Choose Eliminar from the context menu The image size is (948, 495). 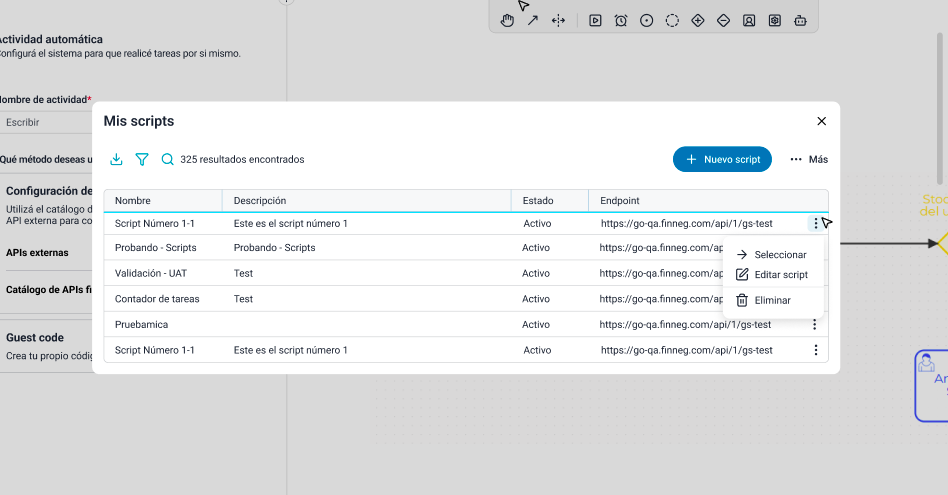point(772,300)
